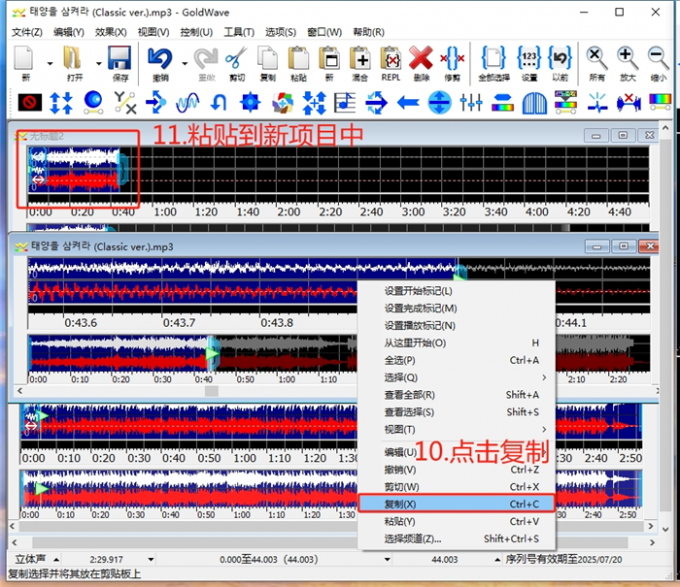
Task: Click the flip-horizontal circular icon in effects bar
Action: click(x=439, y=103)
